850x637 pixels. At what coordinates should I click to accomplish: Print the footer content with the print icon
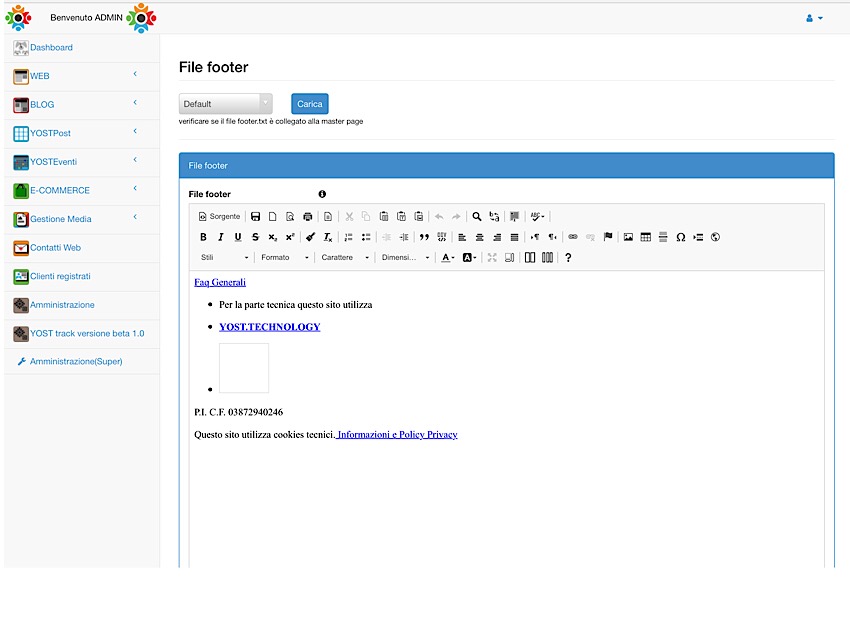coord(306,216)
